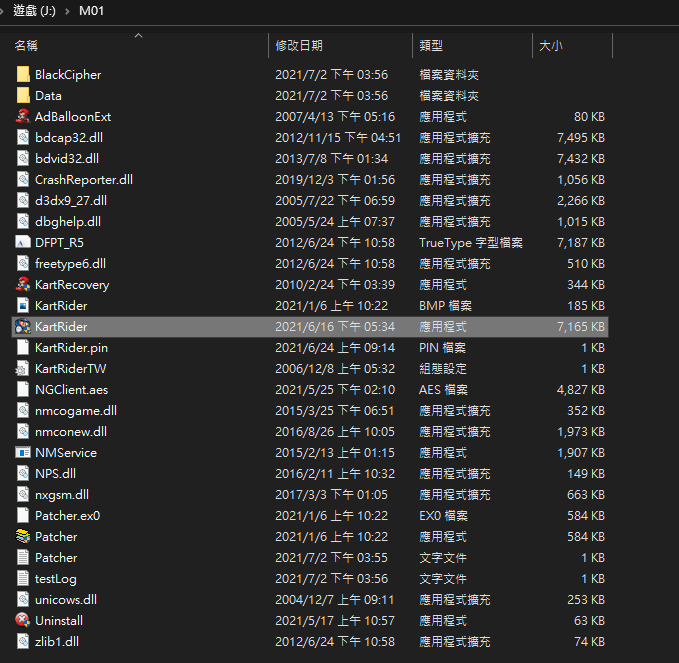This screenshot has width=679, height=663.
Task: Select the nmconew.dll file name
Action: pos(71,431)
